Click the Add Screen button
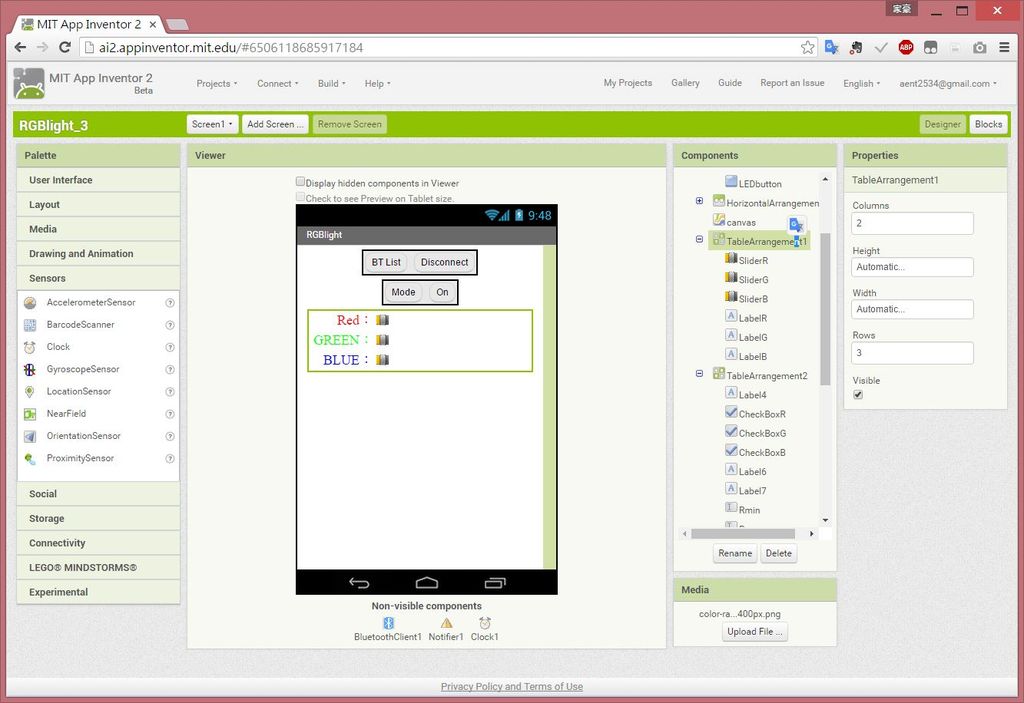The image size is (1024, 703). (275, 124)
